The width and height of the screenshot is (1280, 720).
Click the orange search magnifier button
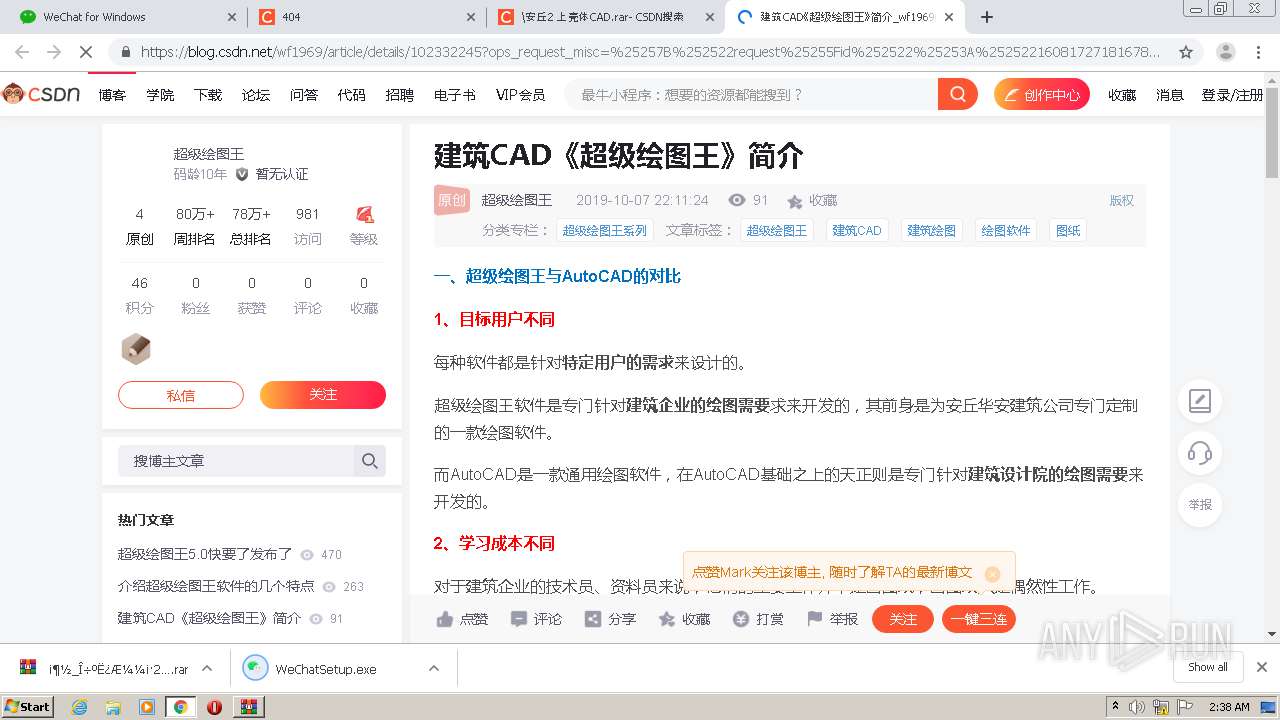[x=957, y=95]
